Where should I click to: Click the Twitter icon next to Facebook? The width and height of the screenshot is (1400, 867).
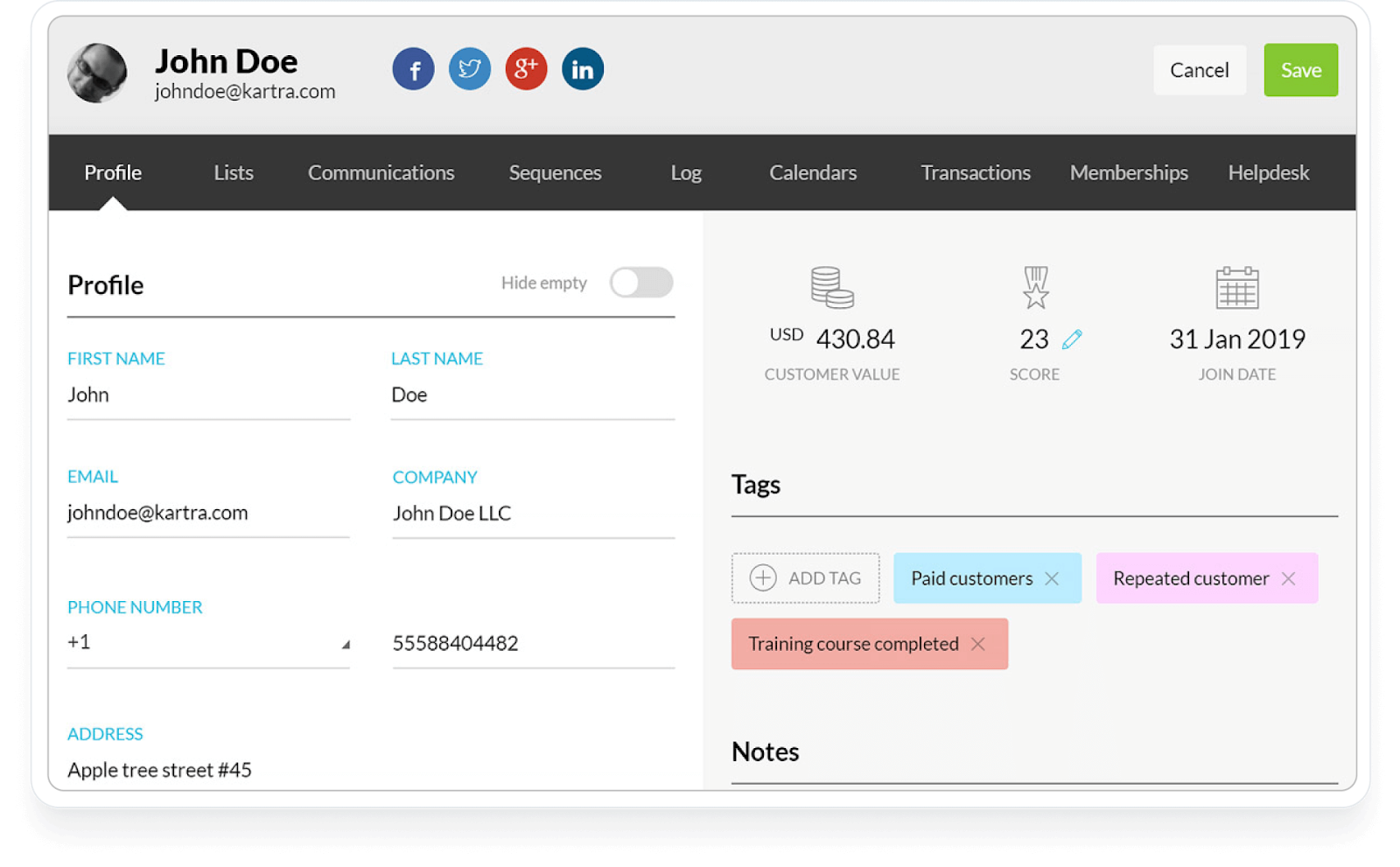(470, 68)
